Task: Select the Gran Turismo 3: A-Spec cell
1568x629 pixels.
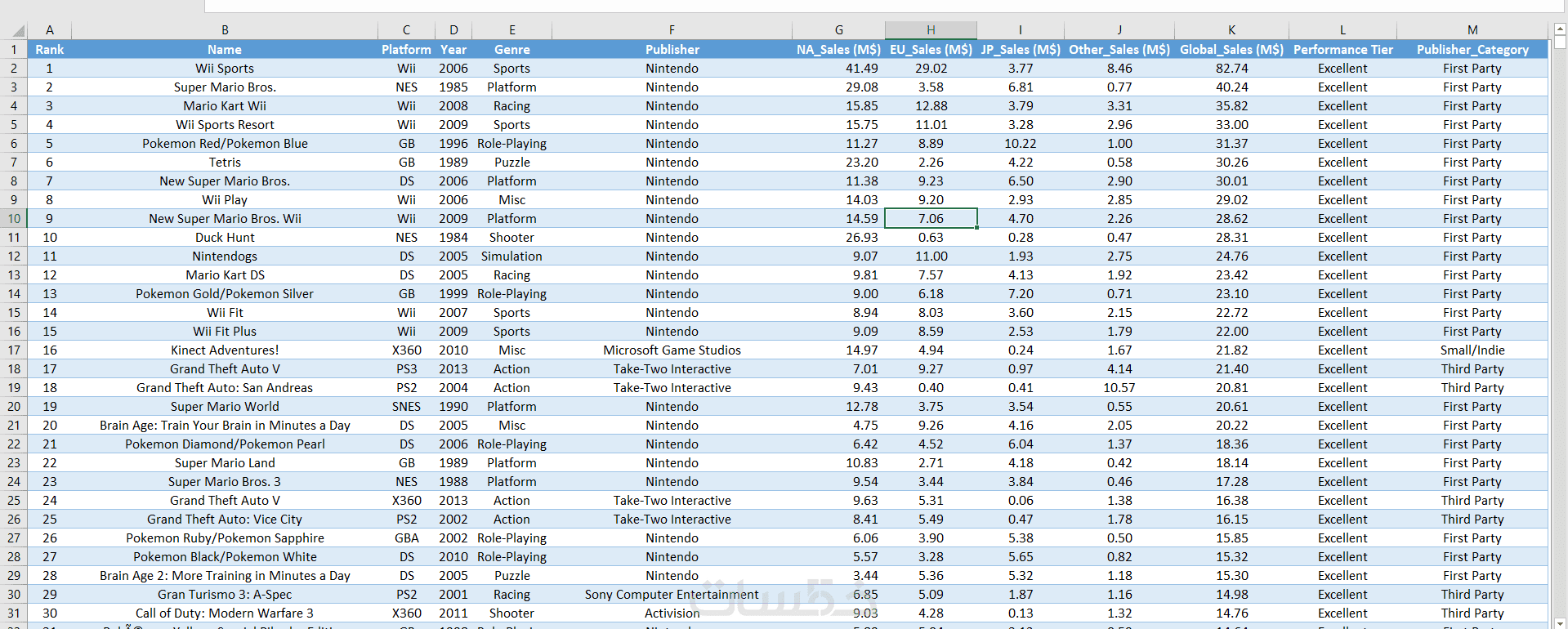Action: coord(225,595)
